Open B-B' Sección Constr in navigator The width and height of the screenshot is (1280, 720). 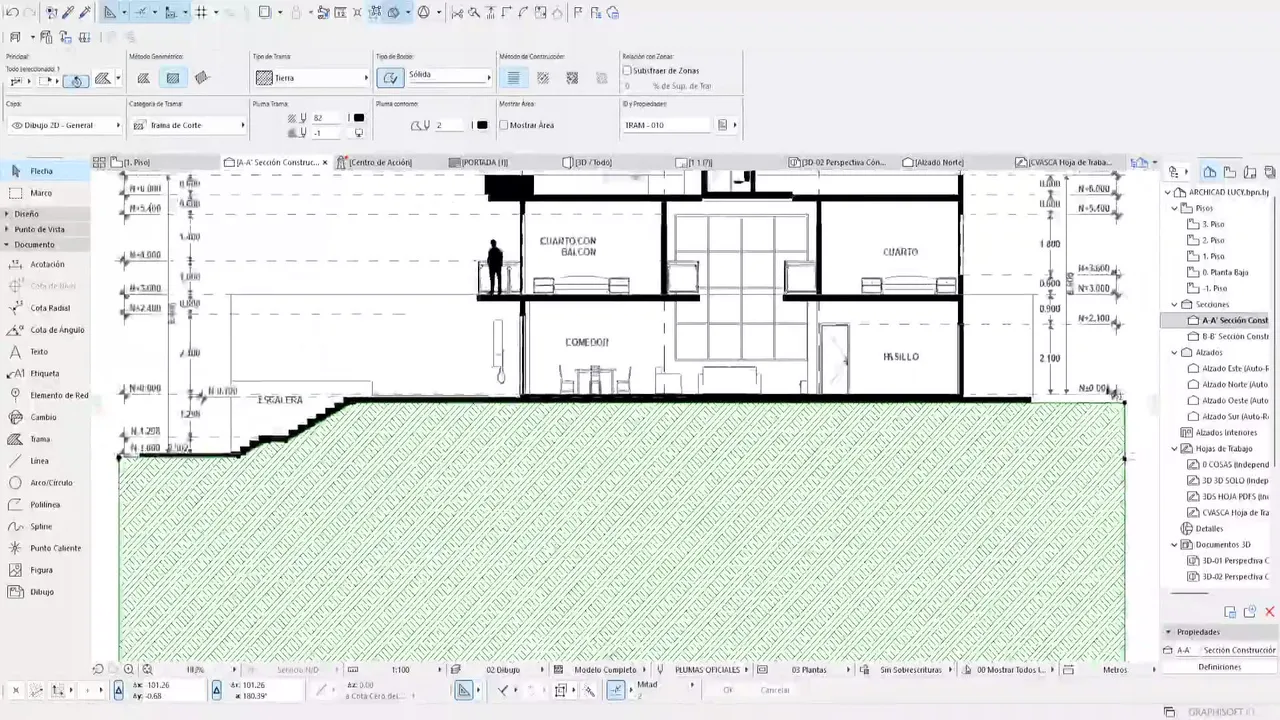click(1234, 336)
